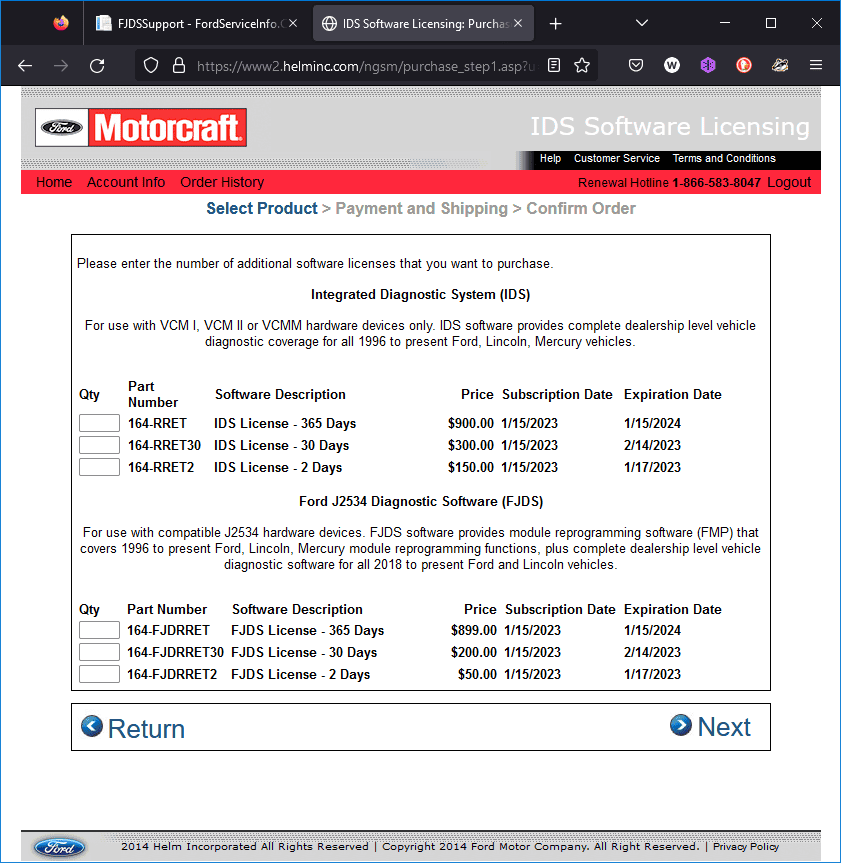Go to Account Info page

click(x=126, y=182)
